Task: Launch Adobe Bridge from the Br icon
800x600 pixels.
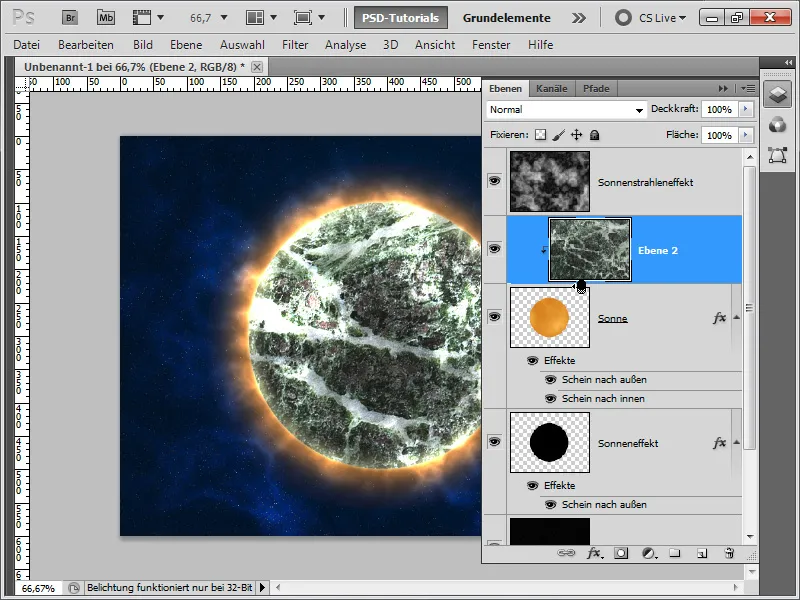Action: click(70, 18)
